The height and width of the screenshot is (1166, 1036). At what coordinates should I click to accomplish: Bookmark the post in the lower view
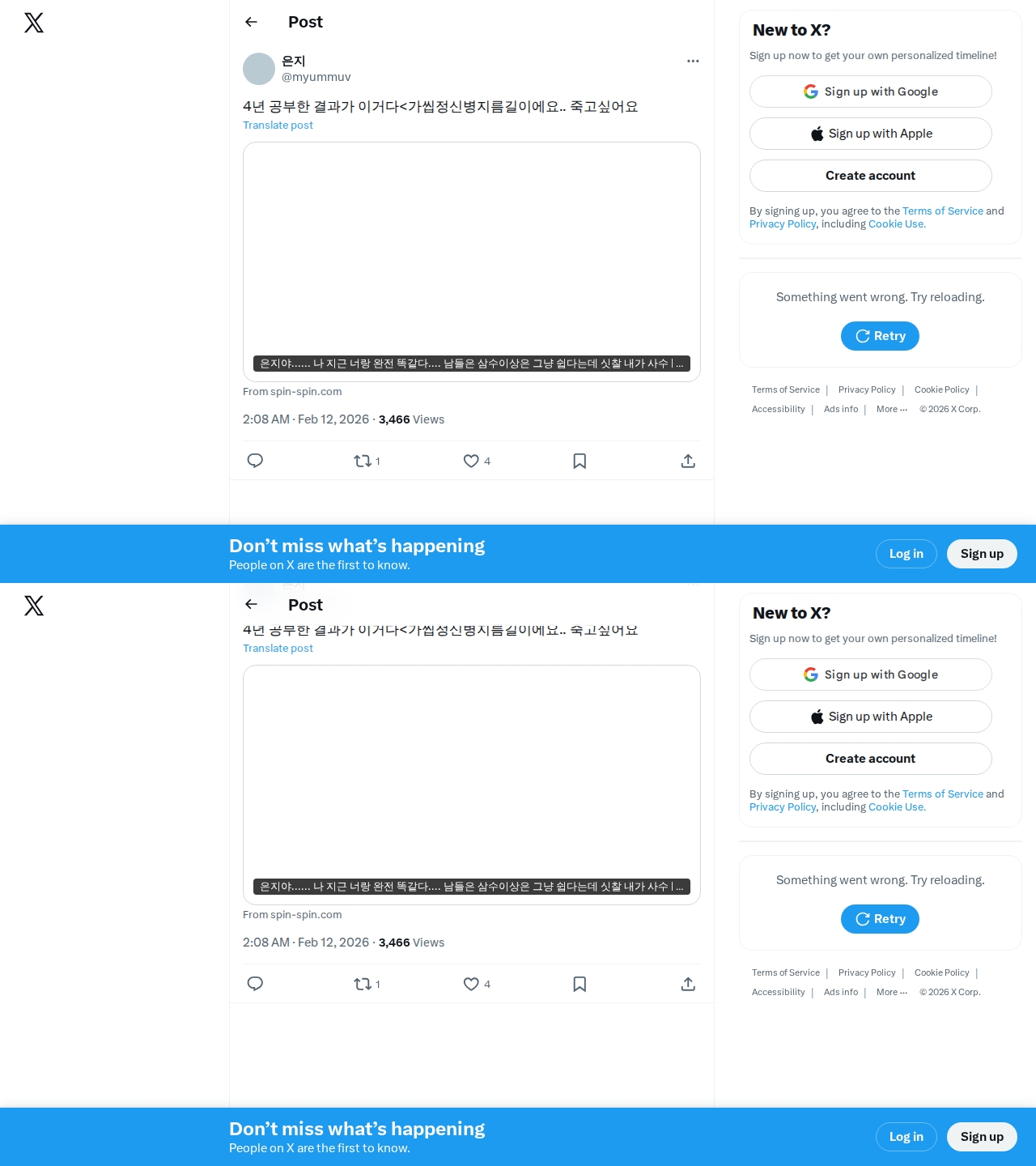coord(580,984)
